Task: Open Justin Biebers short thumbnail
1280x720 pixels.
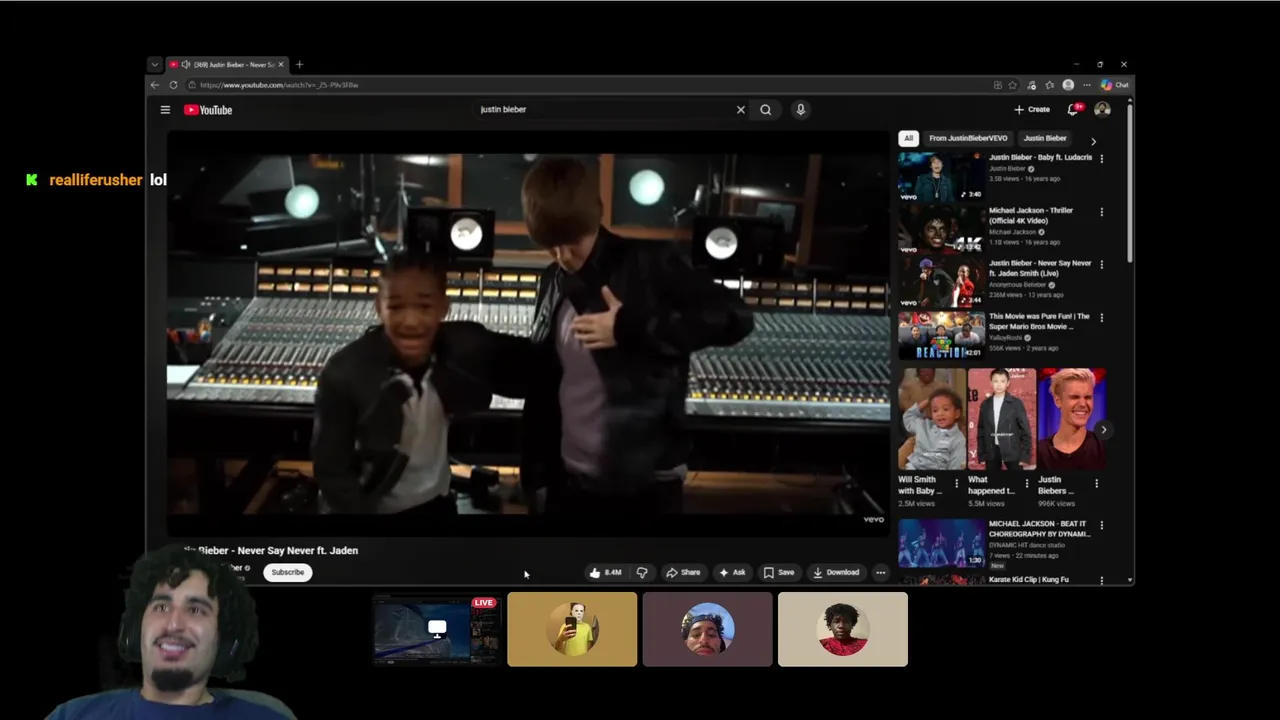Action: coord(1071,419)
